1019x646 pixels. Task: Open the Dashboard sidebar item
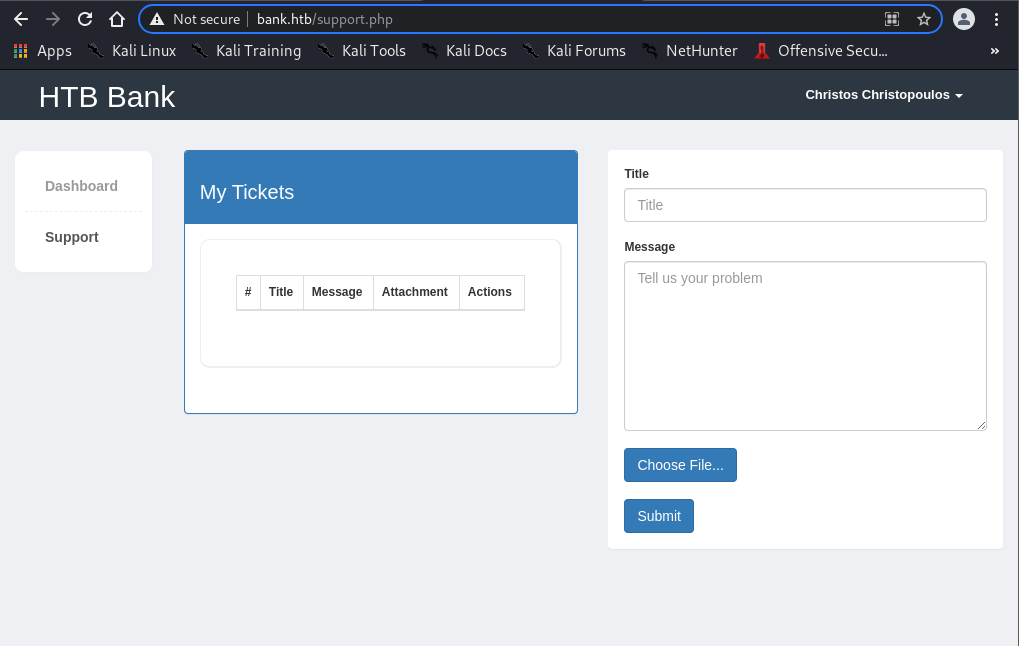click(x=81, y=186)
